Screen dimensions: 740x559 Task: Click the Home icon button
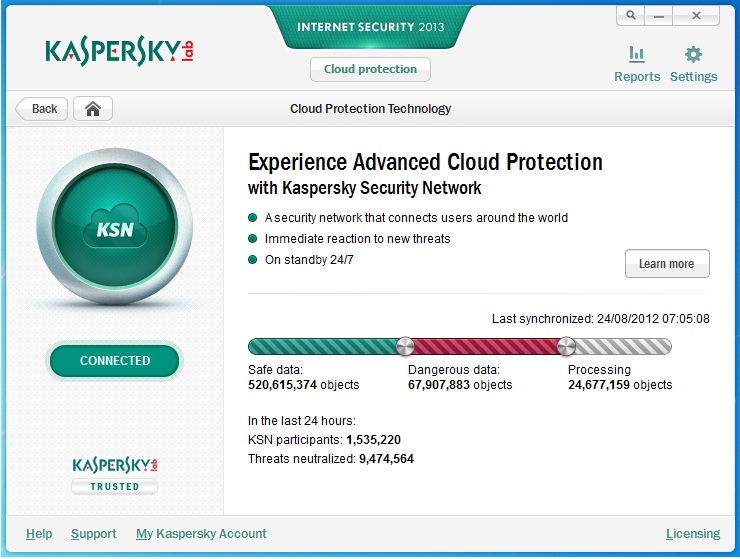click(x=93, y=109)
